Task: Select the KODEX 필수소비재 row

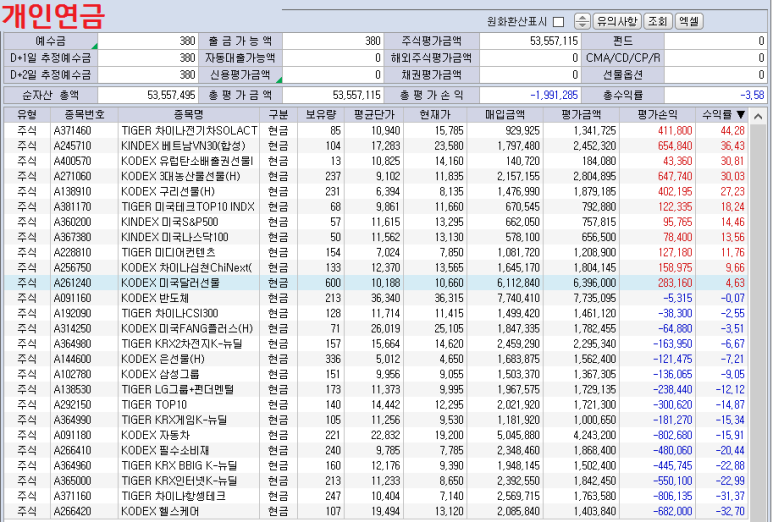Action: [376, 451]
